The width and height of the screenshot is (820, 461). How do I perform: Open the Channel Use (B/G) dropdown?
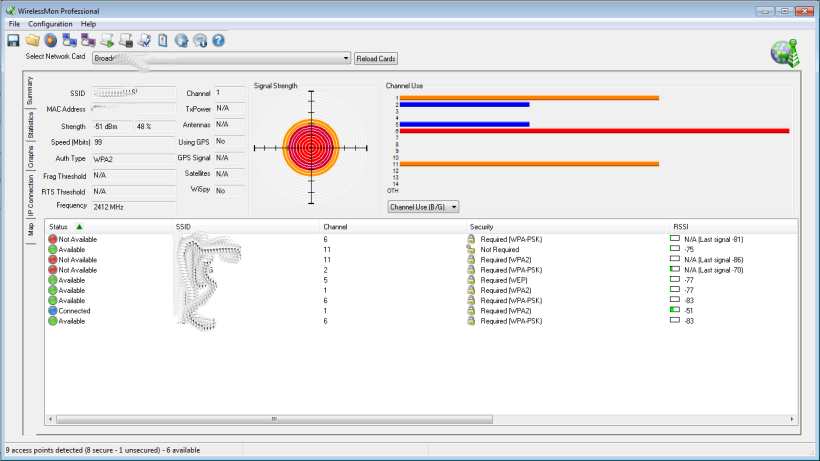[423, 207]
